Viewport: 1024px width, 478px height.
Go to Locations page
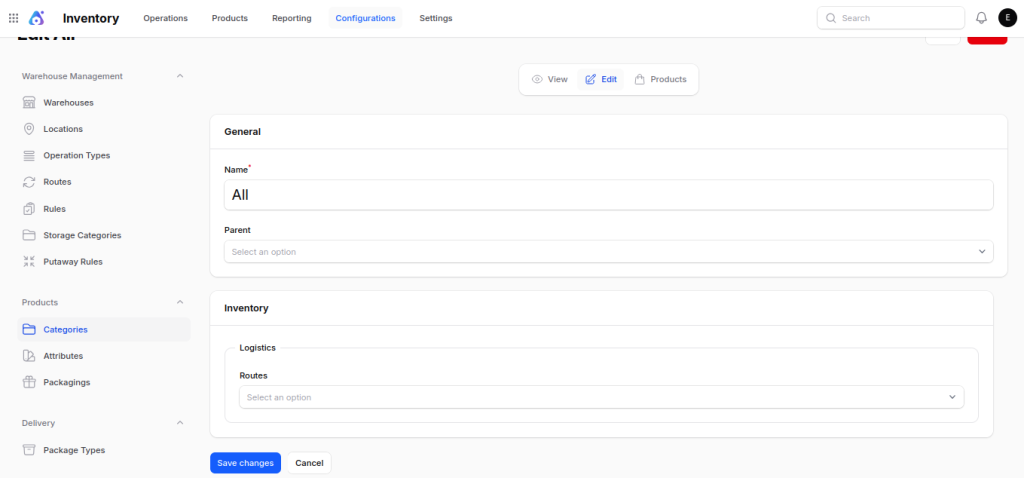point(104,129)
